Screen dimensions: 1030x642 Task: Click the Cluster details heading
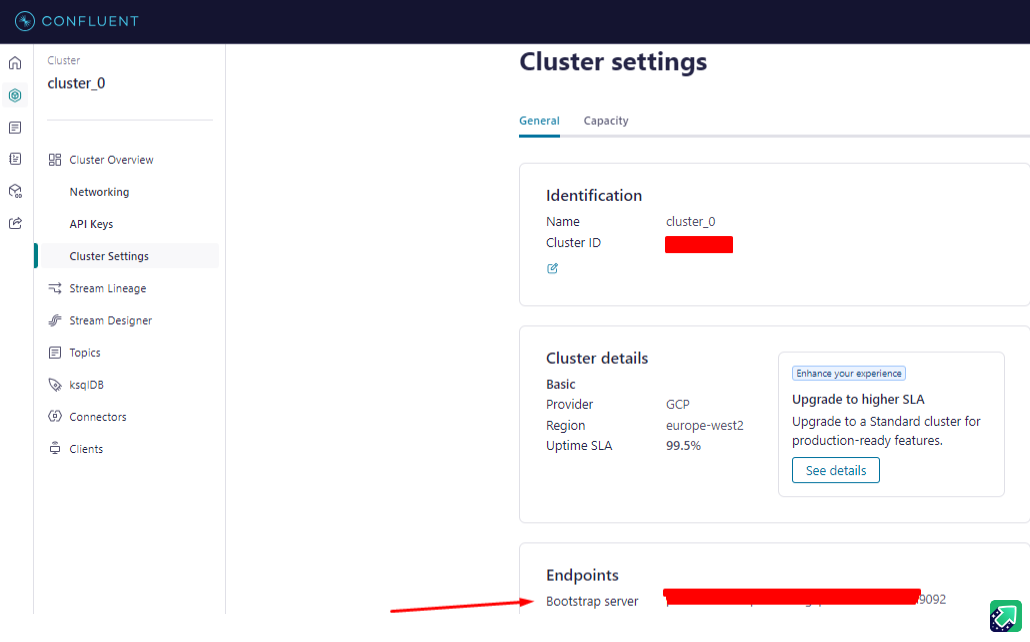[597, 358]
